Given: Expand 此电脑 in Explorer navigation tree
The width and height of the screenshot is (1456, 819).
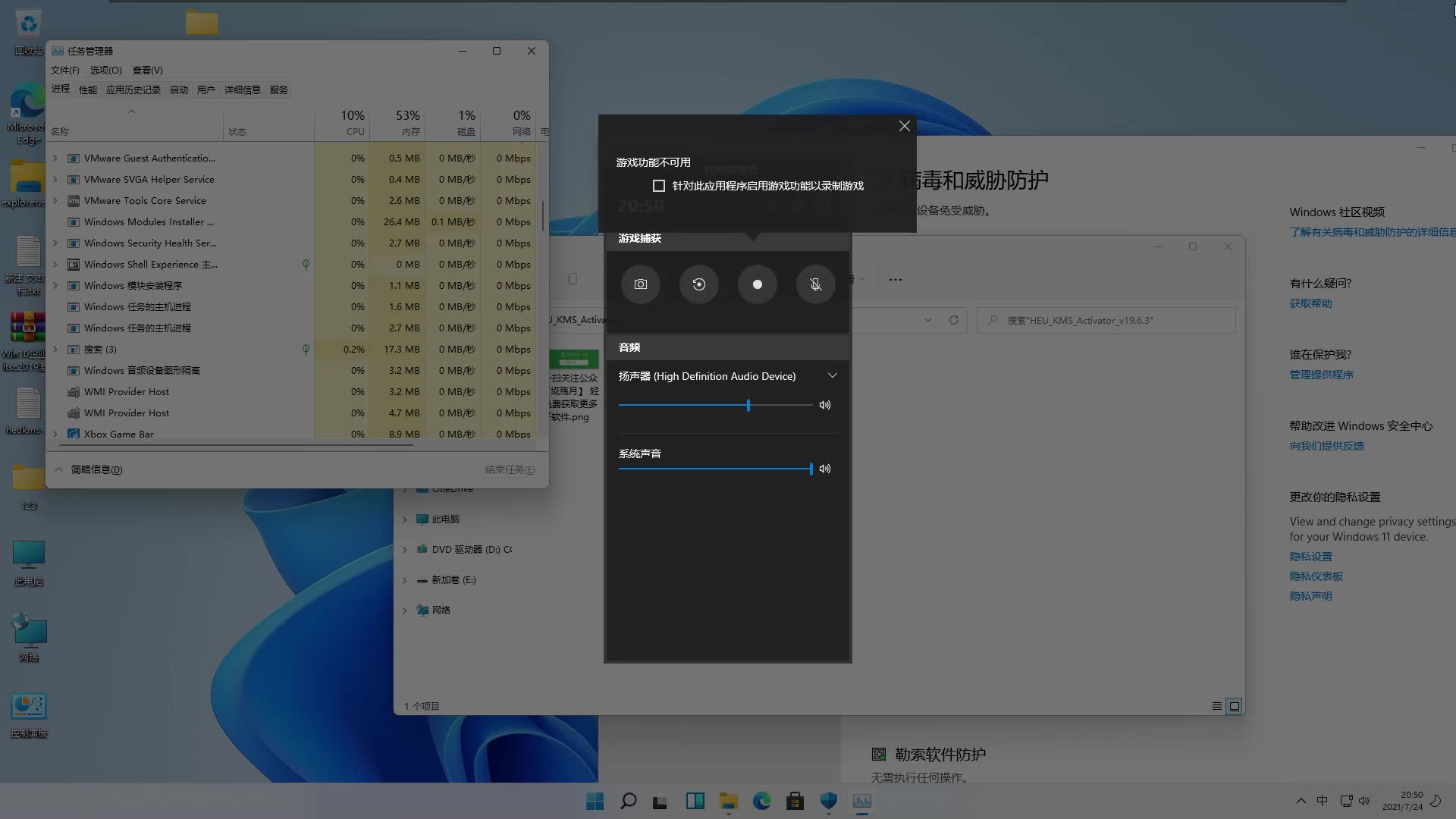Looking at the screenshot, I should pos(405,519).
